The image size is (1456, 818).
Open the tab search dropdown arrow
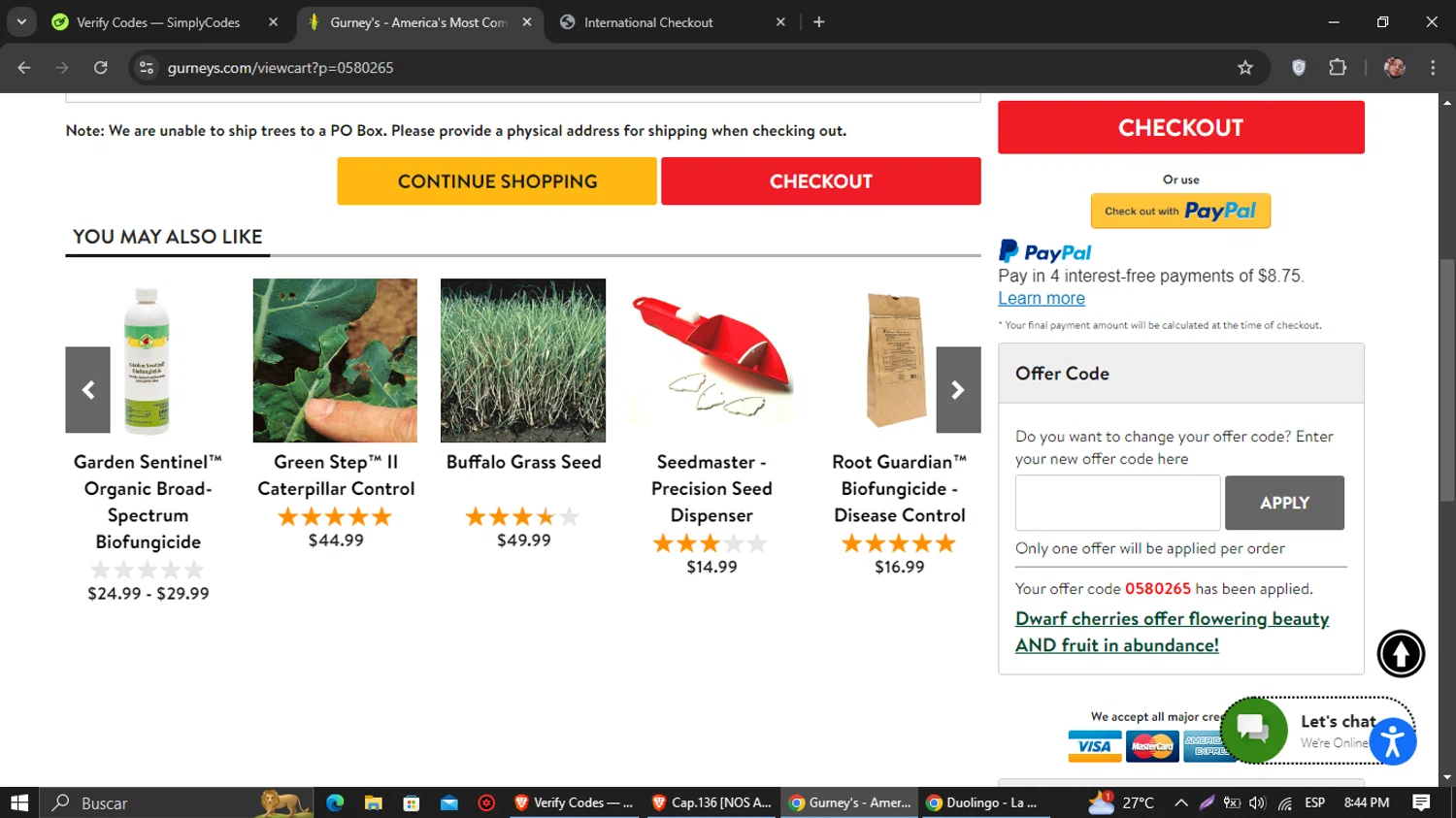(21, 21)
